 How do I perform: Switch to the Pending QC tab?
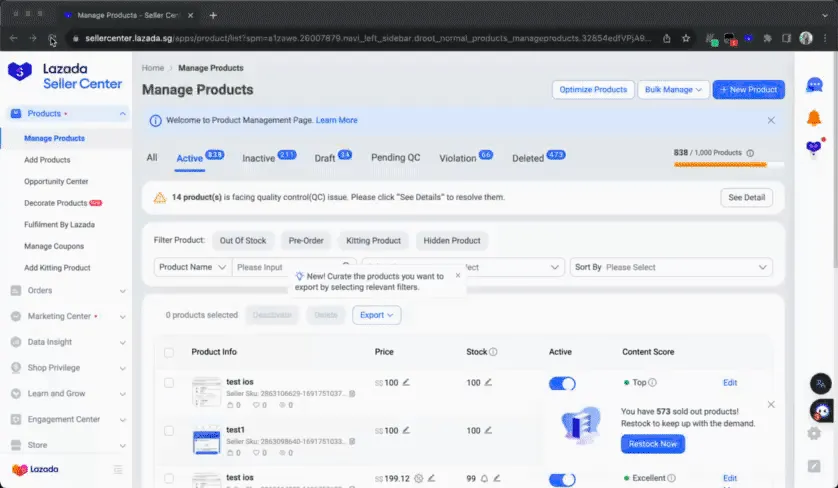[395, 158]
